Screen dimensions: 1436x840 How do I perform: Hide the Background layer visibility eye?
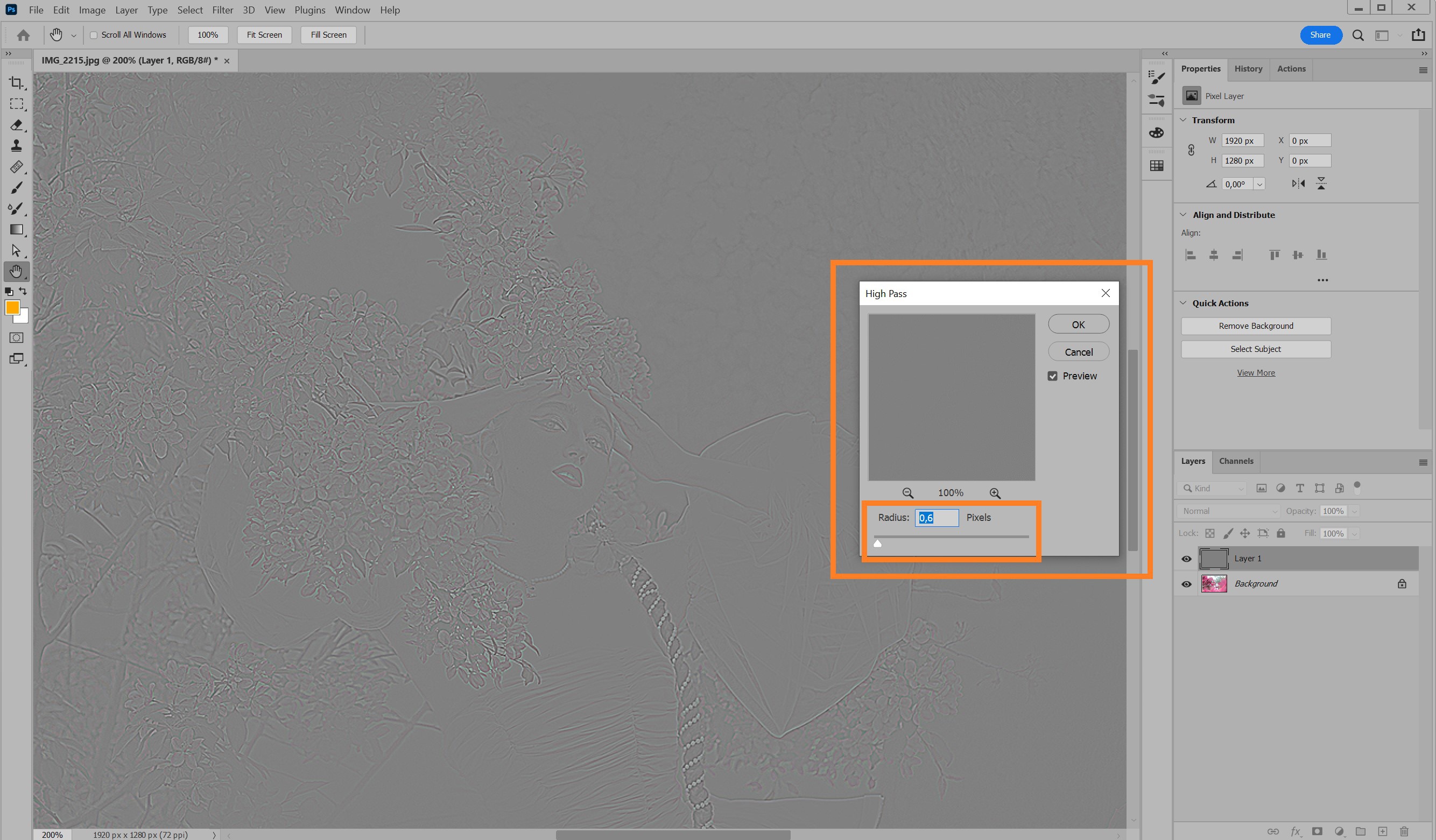click(x=1186, y=584)
